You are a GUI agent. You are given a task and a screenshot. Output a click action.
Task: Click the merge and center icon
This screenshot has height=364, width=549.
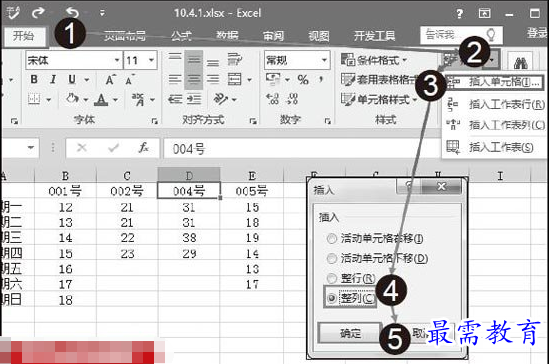234,79
